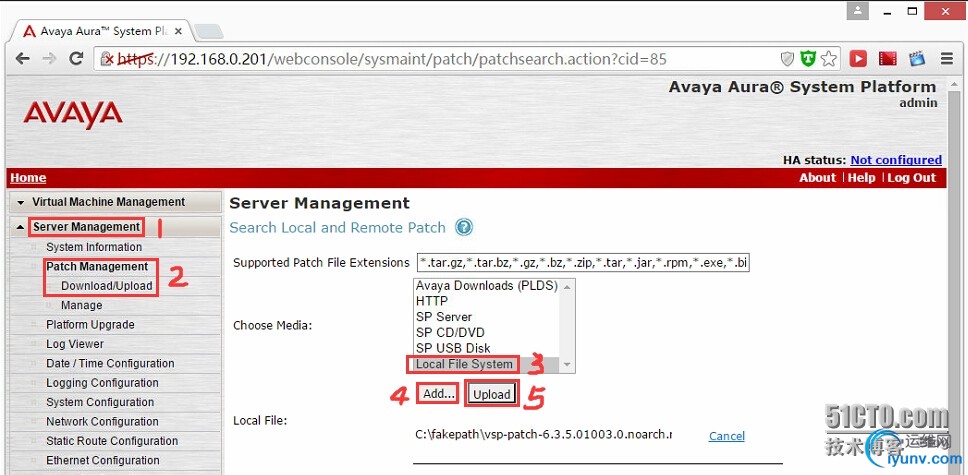This screenshot has height=475, width=968.
Task: Click the red film-strip extension icon
Action: coord(888,59)
